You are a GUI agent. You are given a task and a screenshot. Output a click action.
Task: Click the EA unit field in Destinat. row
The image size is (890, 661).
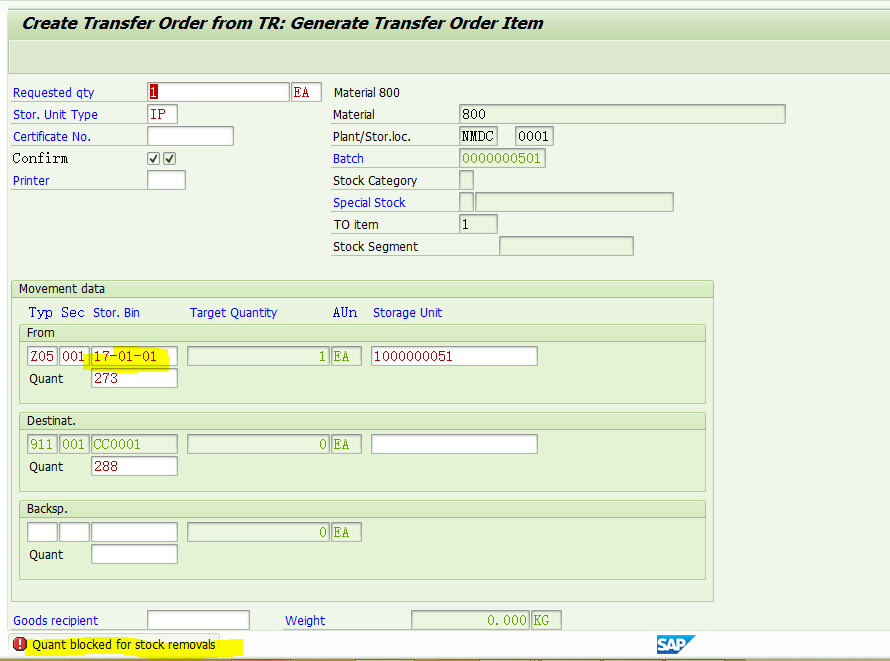point(346,444)
